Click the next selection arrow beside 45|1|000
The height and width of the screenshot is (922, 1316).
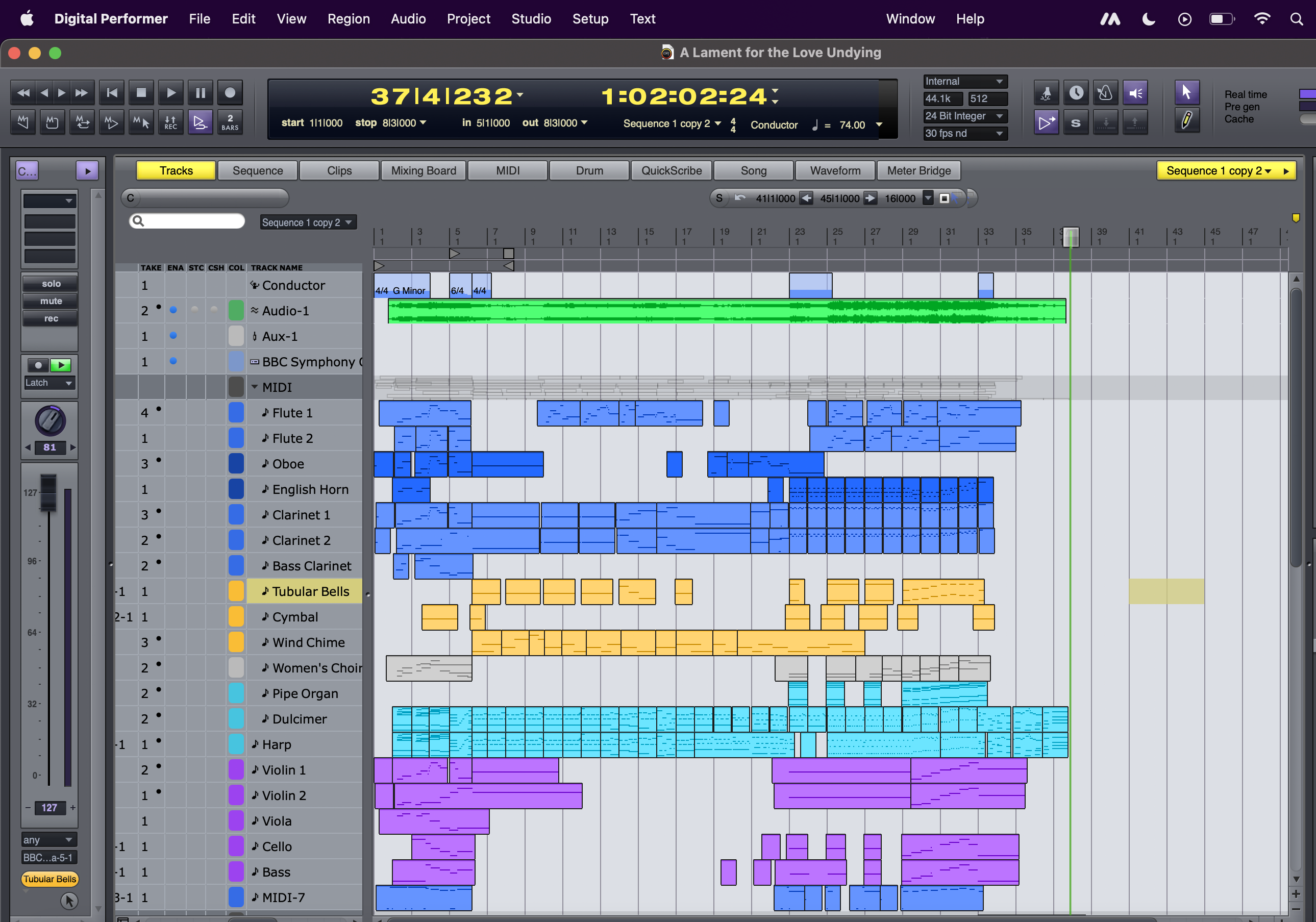(x=870, y=198)
